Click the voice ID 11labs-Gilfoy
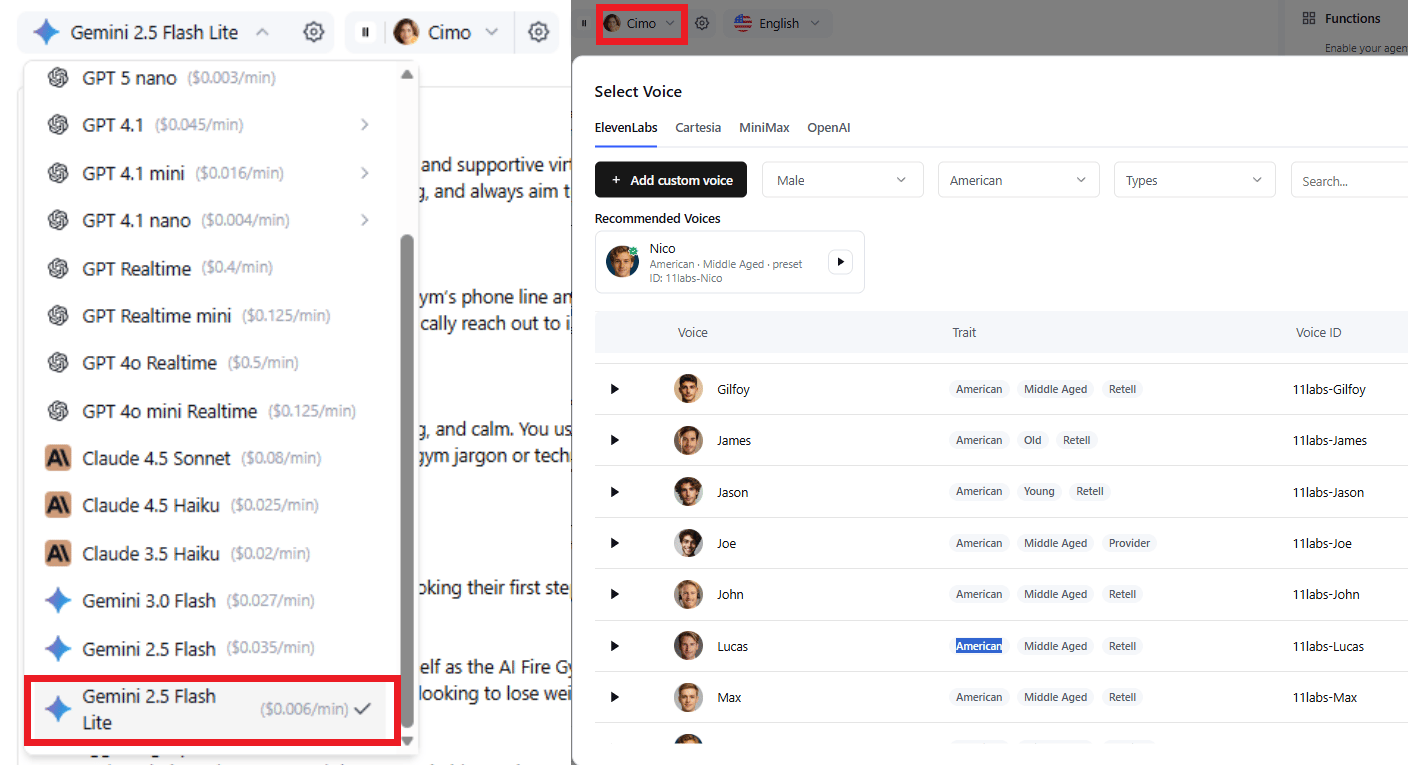Viewport: 1410px width, 765px height. click(x=1329, y=389)
